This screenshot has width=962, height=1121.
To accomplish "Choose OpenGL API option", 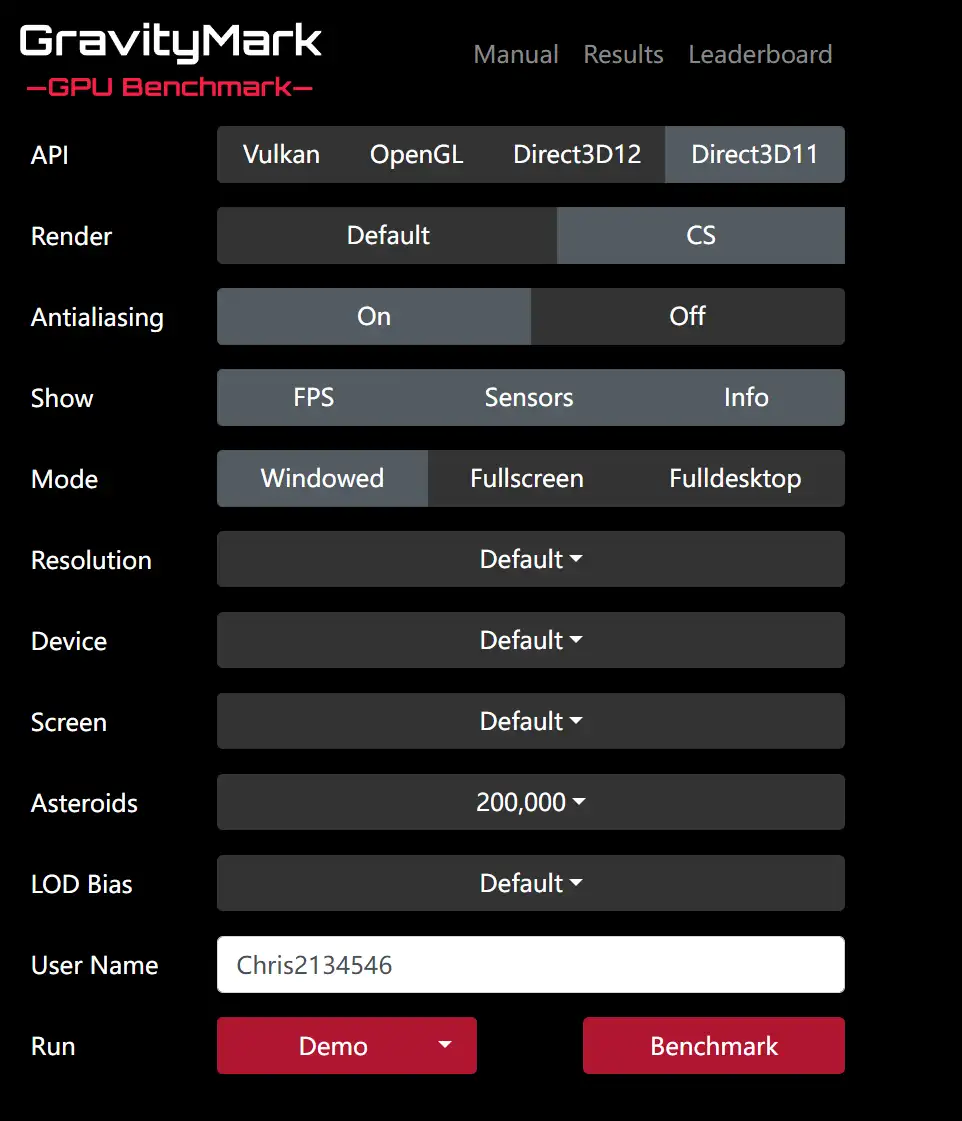I will (x=417, y=154).
